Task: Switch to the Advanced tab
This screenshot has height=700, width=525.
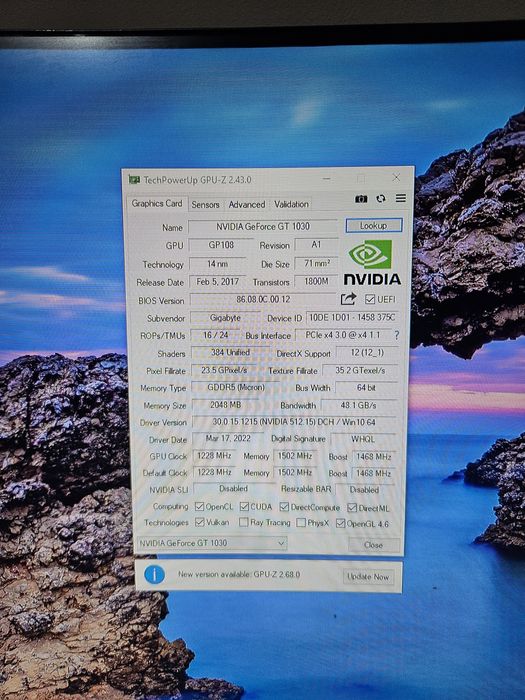Action: click(x=247, y=204)
